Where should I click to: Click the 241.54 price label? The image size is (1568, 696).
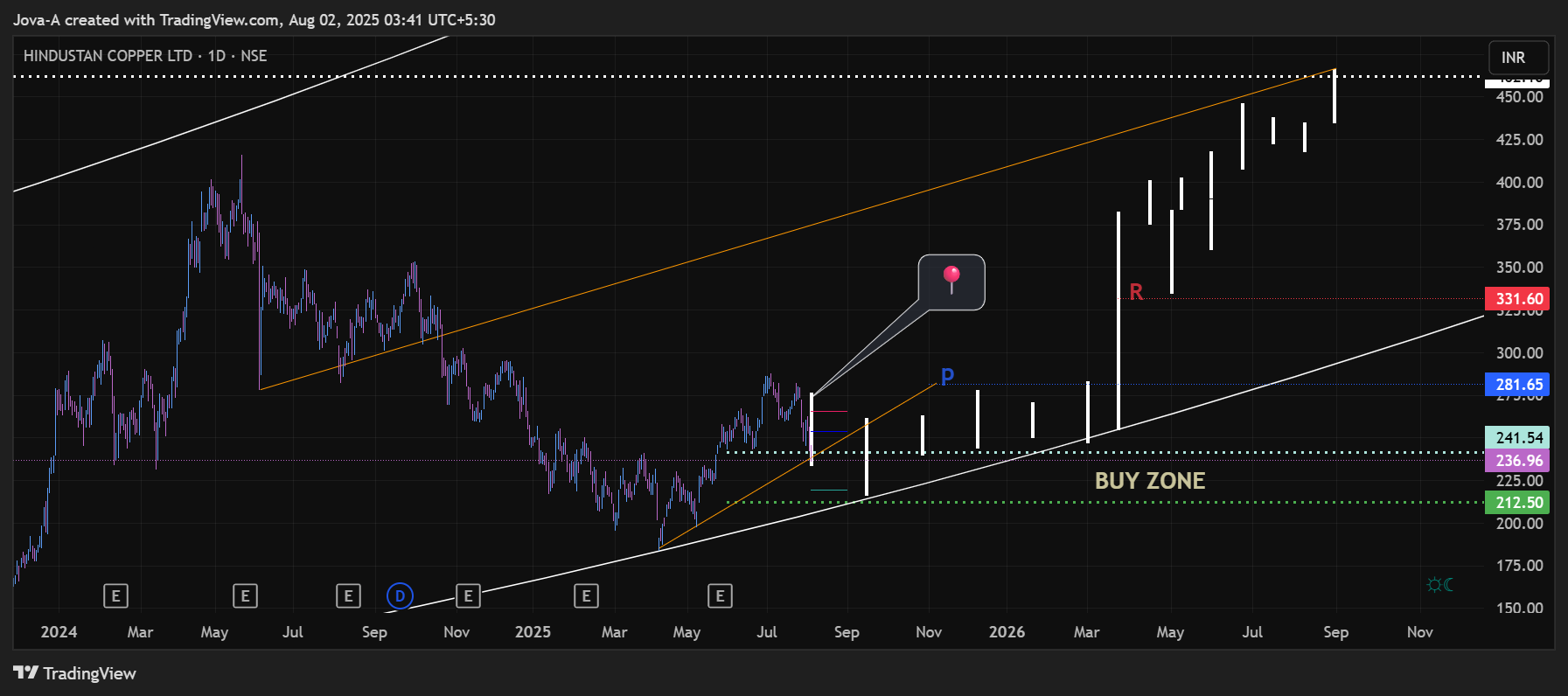tap(1517, 437)
